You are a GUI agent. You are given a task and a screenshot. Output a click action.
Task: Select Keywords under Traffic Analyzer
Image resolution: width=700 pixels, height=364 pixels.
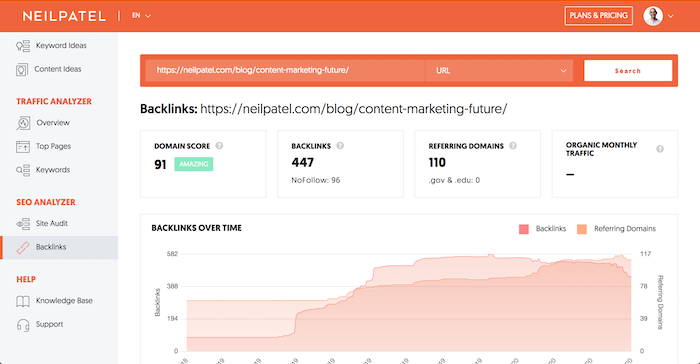pyautogui.click(x=53, y=170)
